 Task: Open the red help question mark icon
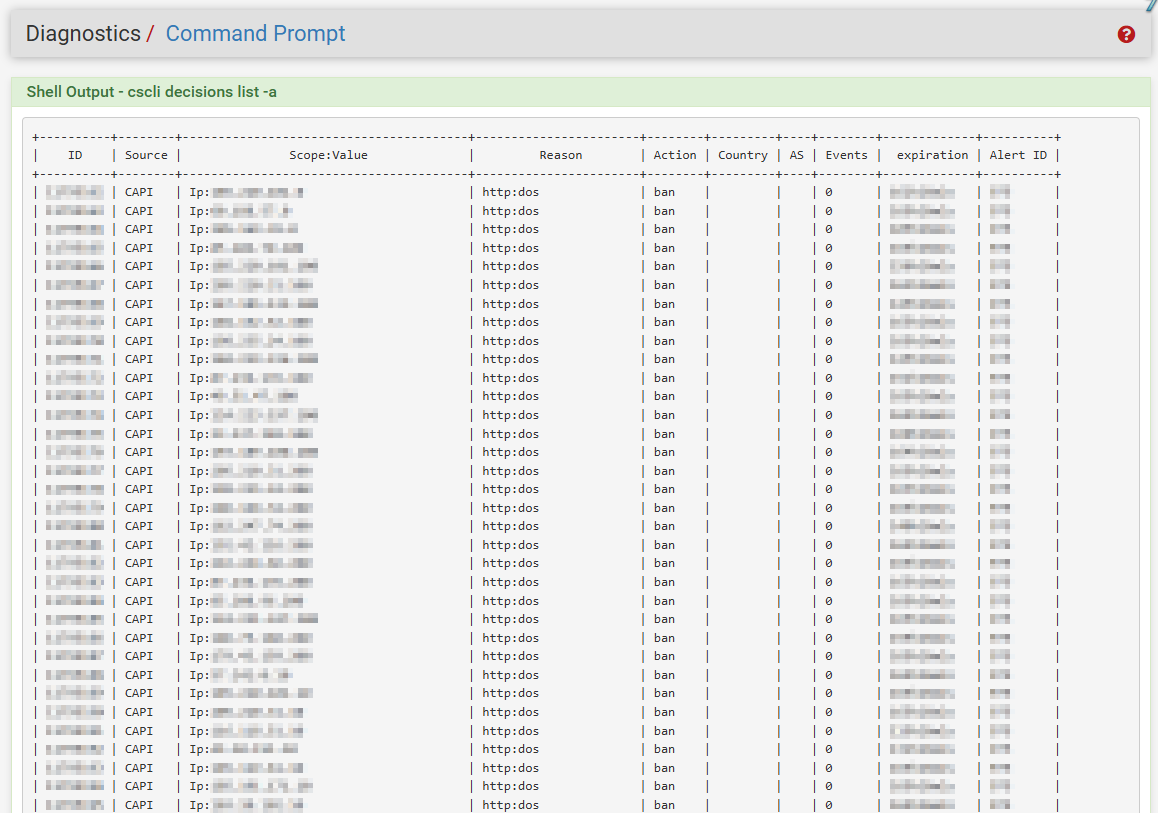click(x=1126, y=34)
